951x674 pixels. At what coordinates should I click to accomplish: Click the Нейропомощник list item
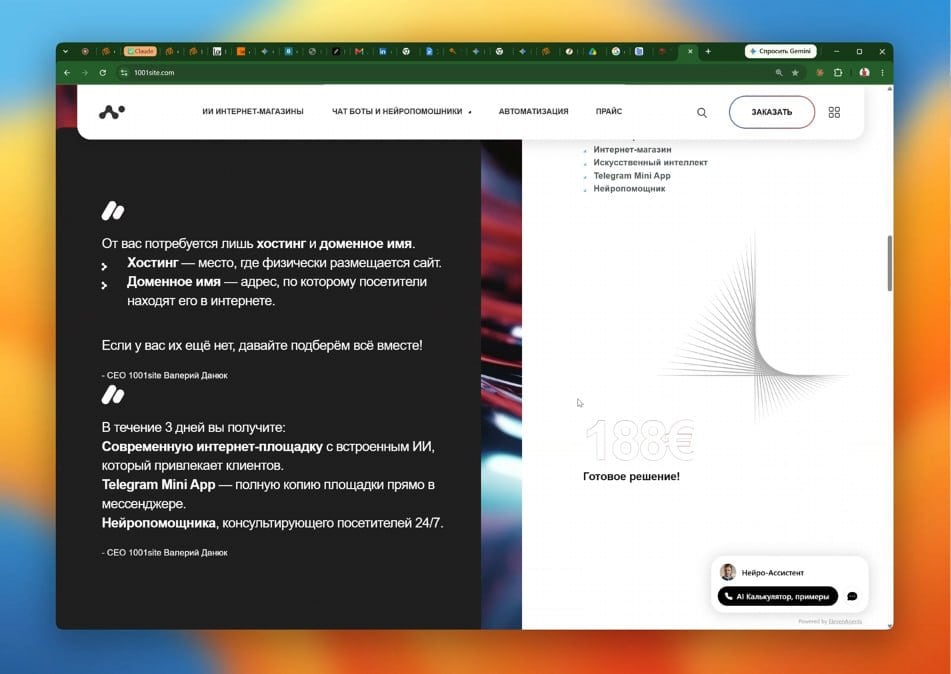[629, 189]
